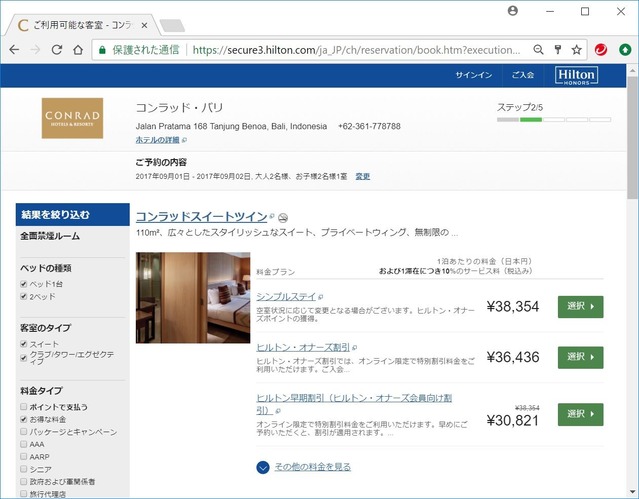Check the AARP rate filter
This screenshot has width=639, height=499.
coord(24,457)
